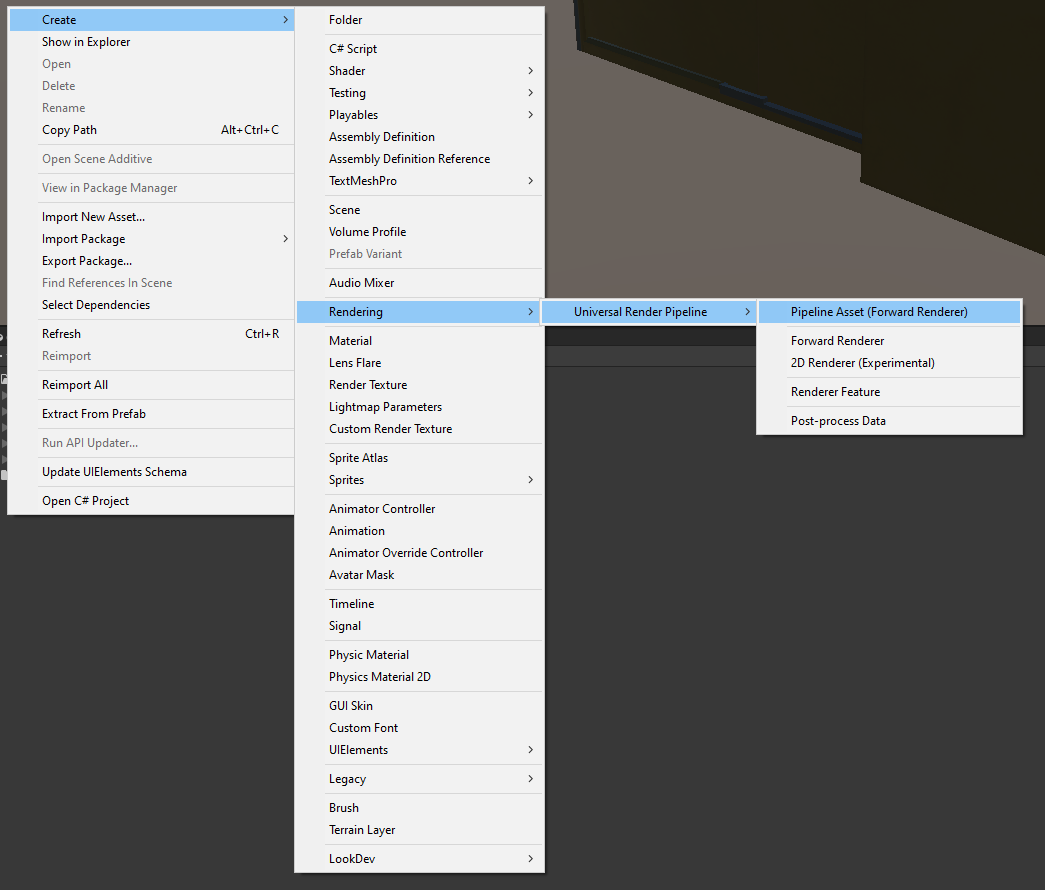The height and width of the screenshot is (890, 1045).
Task: Create a new Folder
Action: pyautogui.click(x=419, y=20)
